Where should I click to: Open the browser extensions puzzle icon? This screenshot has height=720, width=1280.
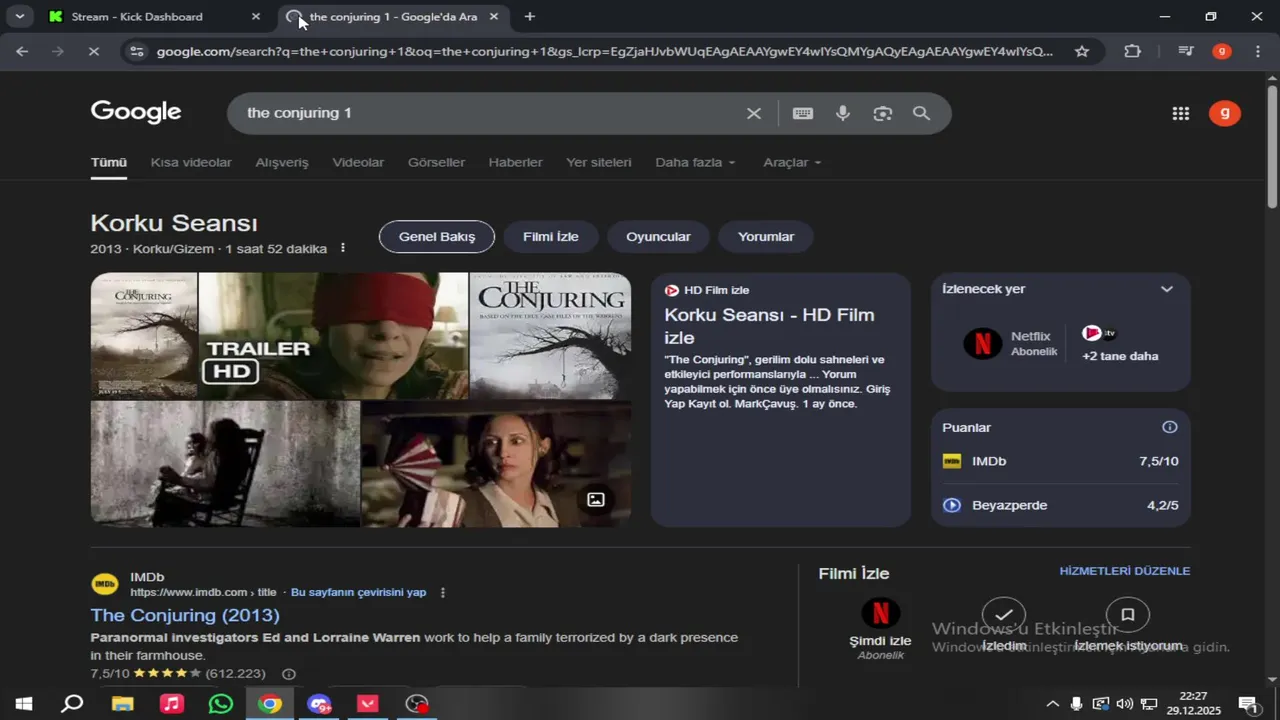1132,51
